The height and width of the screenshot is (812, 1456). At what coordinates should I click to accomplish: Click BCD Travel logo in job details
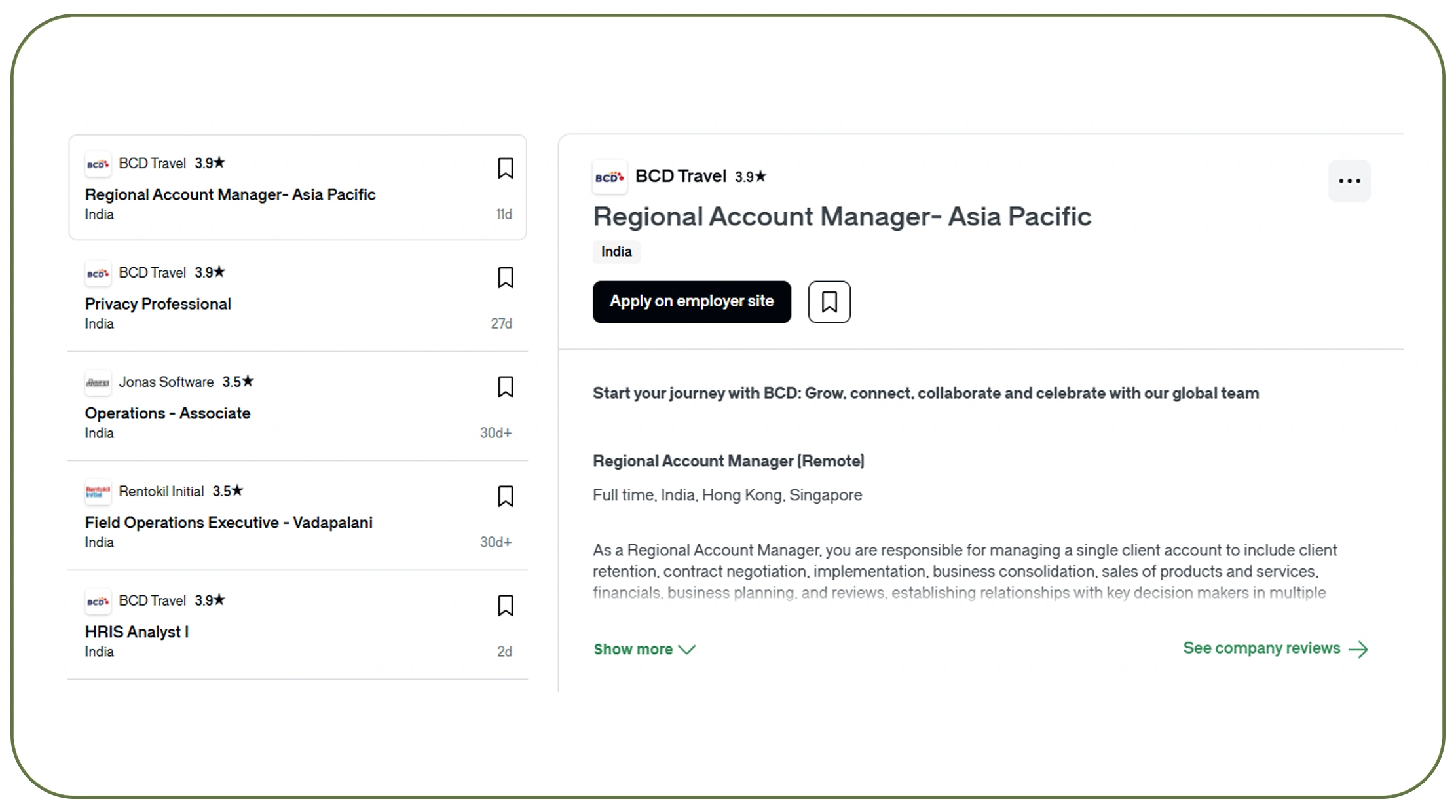pos(609,177)
